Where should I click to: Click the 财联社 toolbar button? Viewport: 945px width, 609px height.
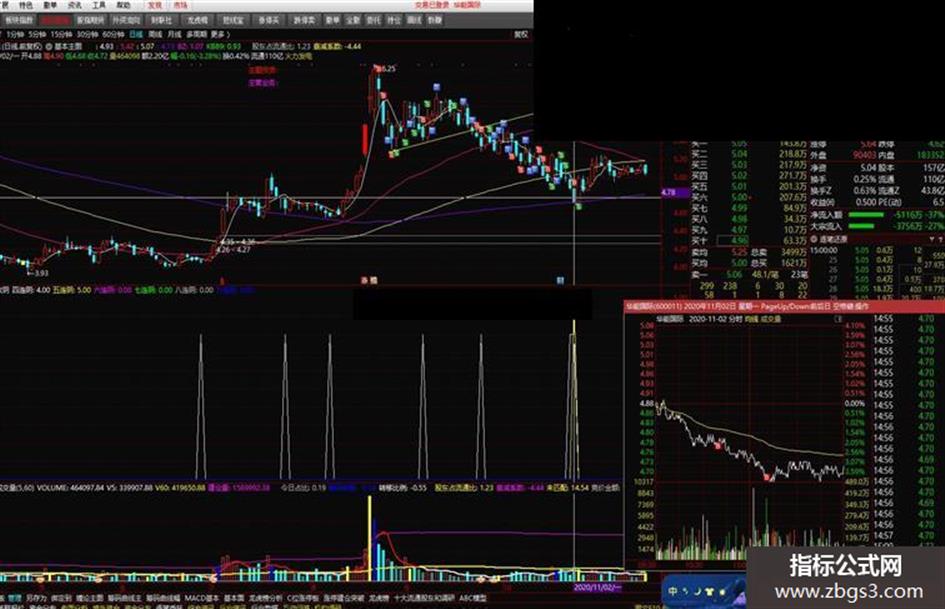point(161,20)
